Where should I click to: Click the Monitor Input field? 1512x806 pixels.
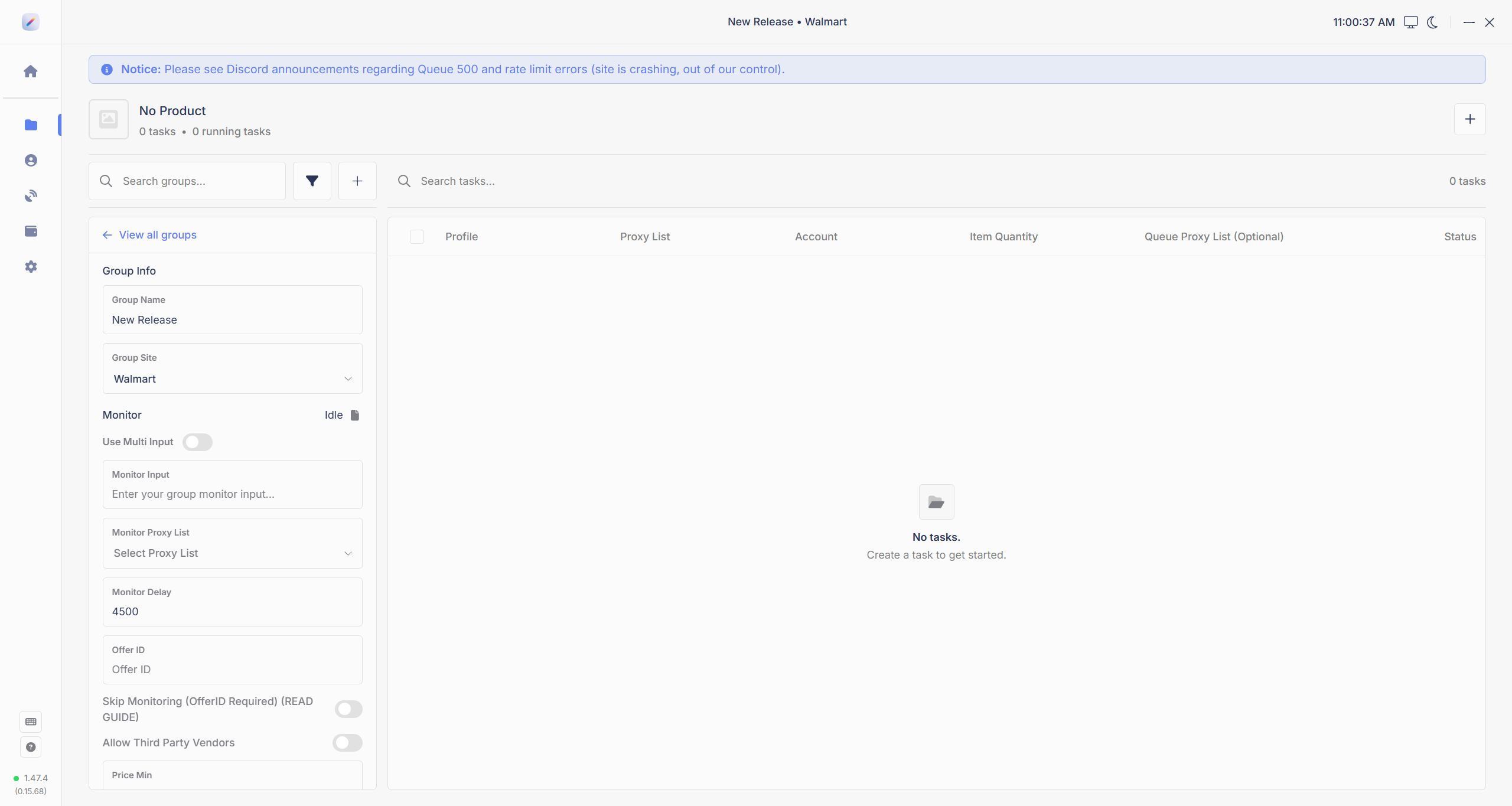(233, 485)
